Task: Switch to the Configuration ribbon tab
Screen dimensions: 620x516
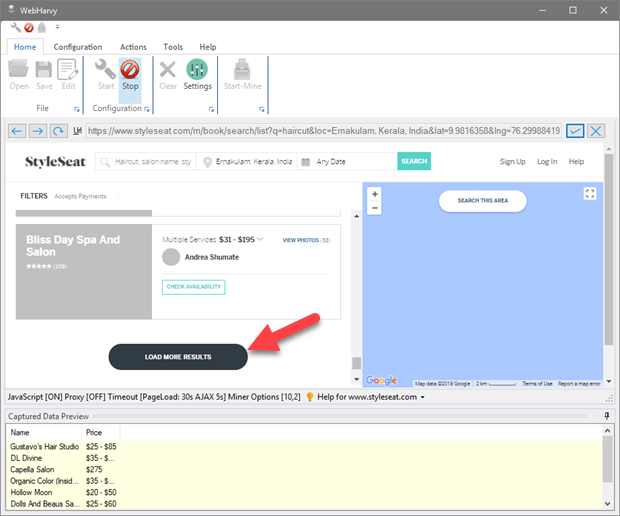Action: coord(78,47)
